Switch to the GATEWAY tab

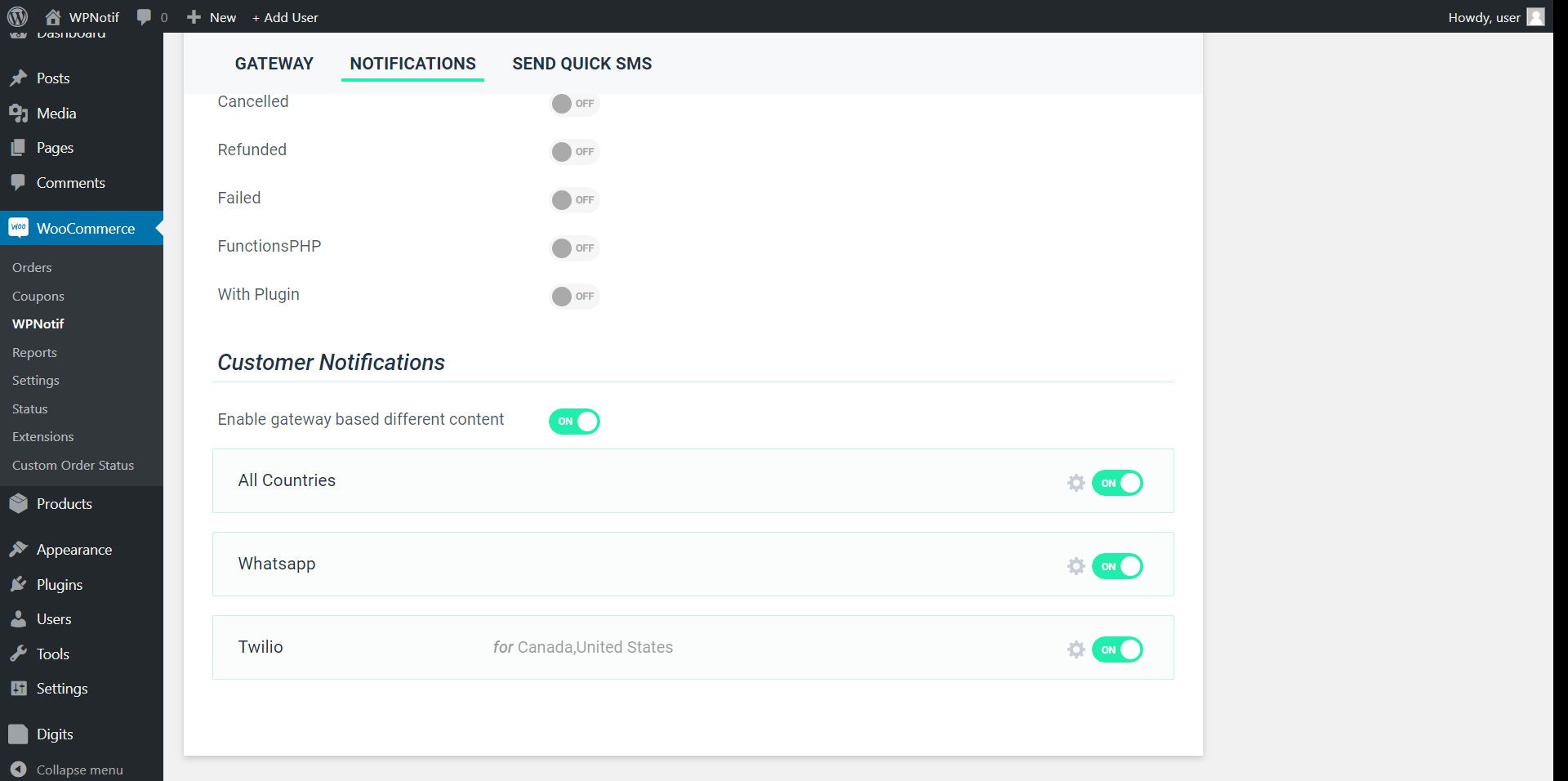click(x=274, y=63)
